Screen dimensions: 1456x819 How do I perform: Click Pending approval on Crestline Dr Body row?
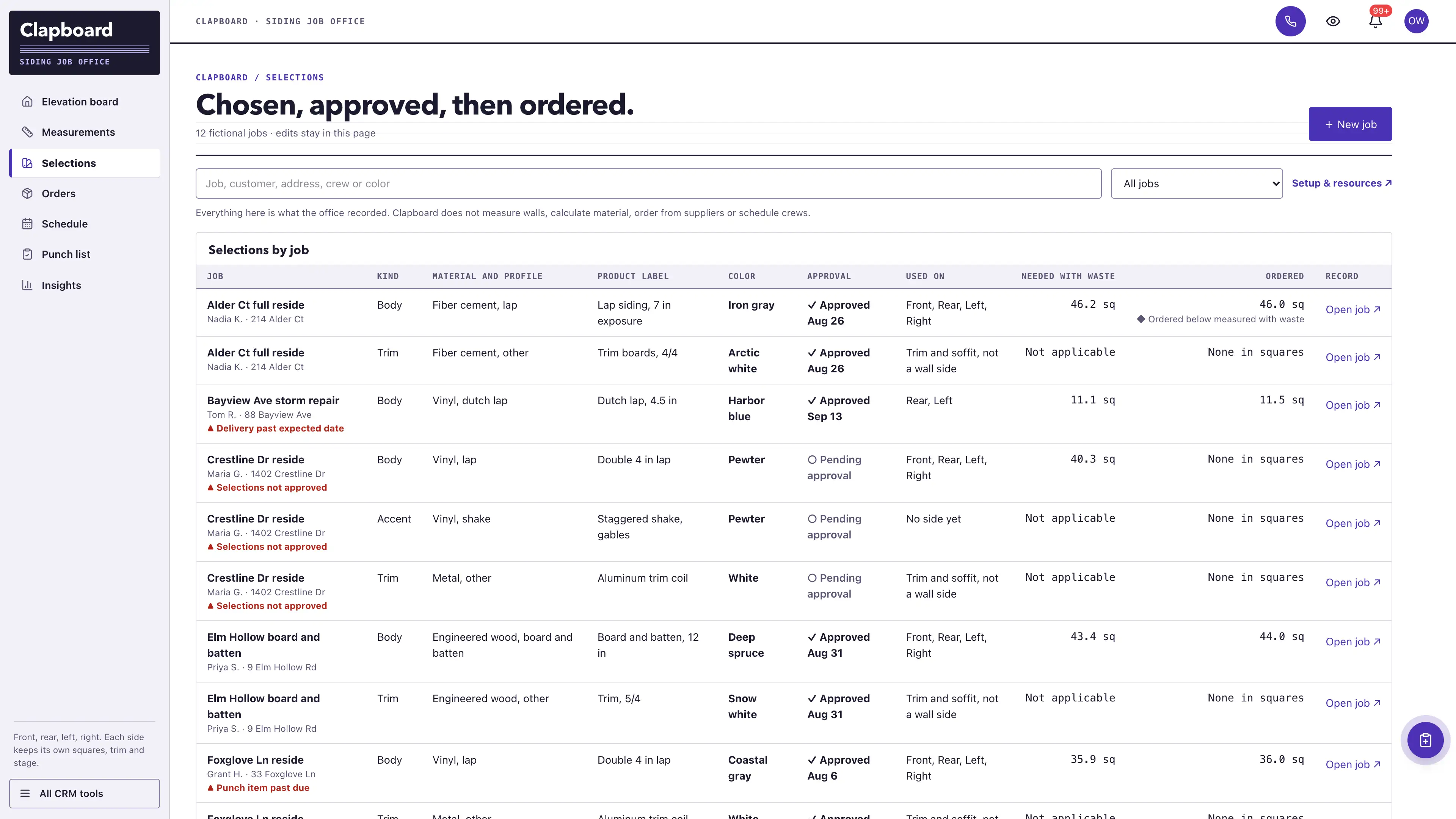(834, 468)
